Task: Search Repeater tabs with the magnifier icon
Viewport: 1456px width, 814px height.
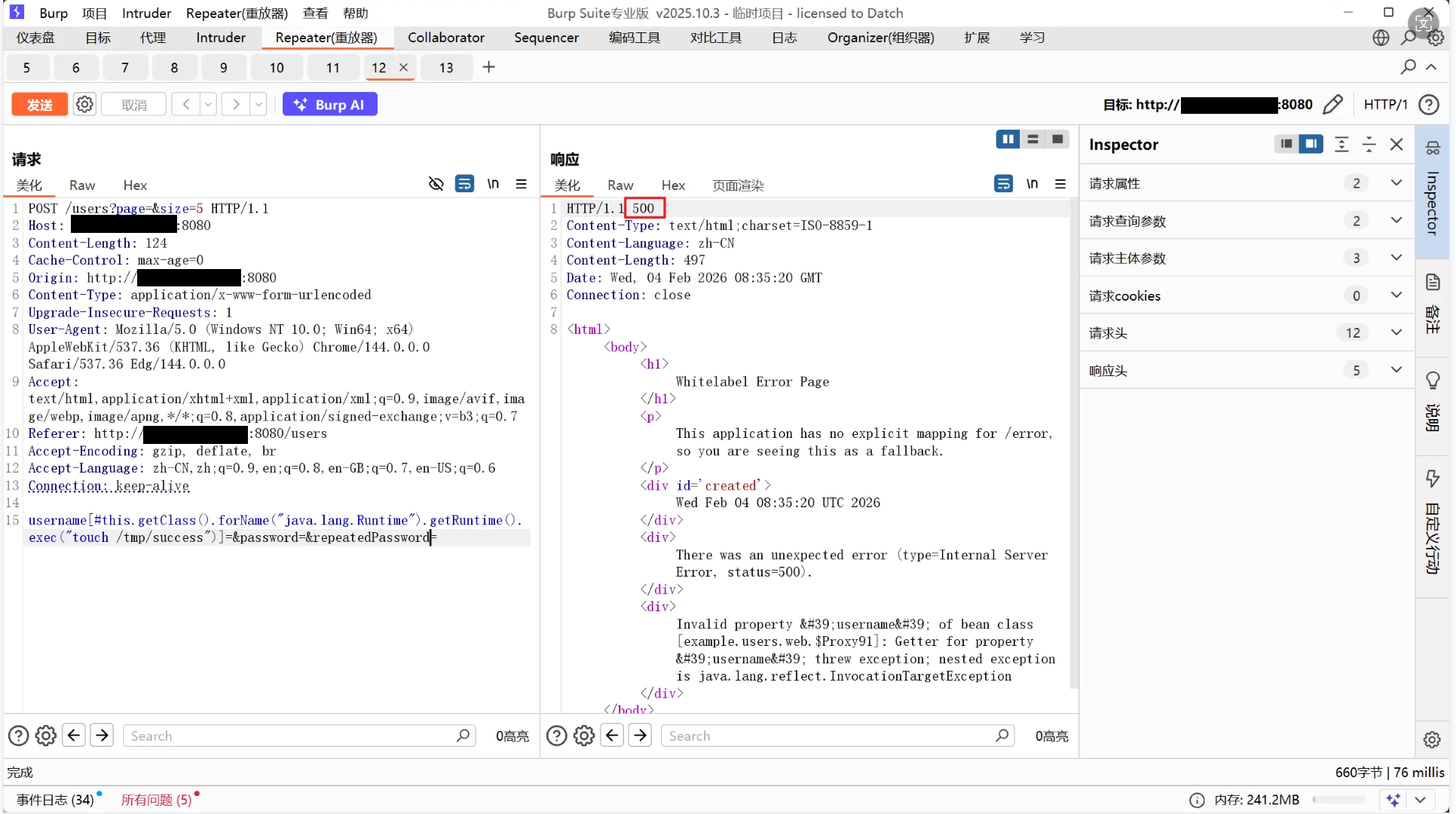Action: [x=1408, y=67]
